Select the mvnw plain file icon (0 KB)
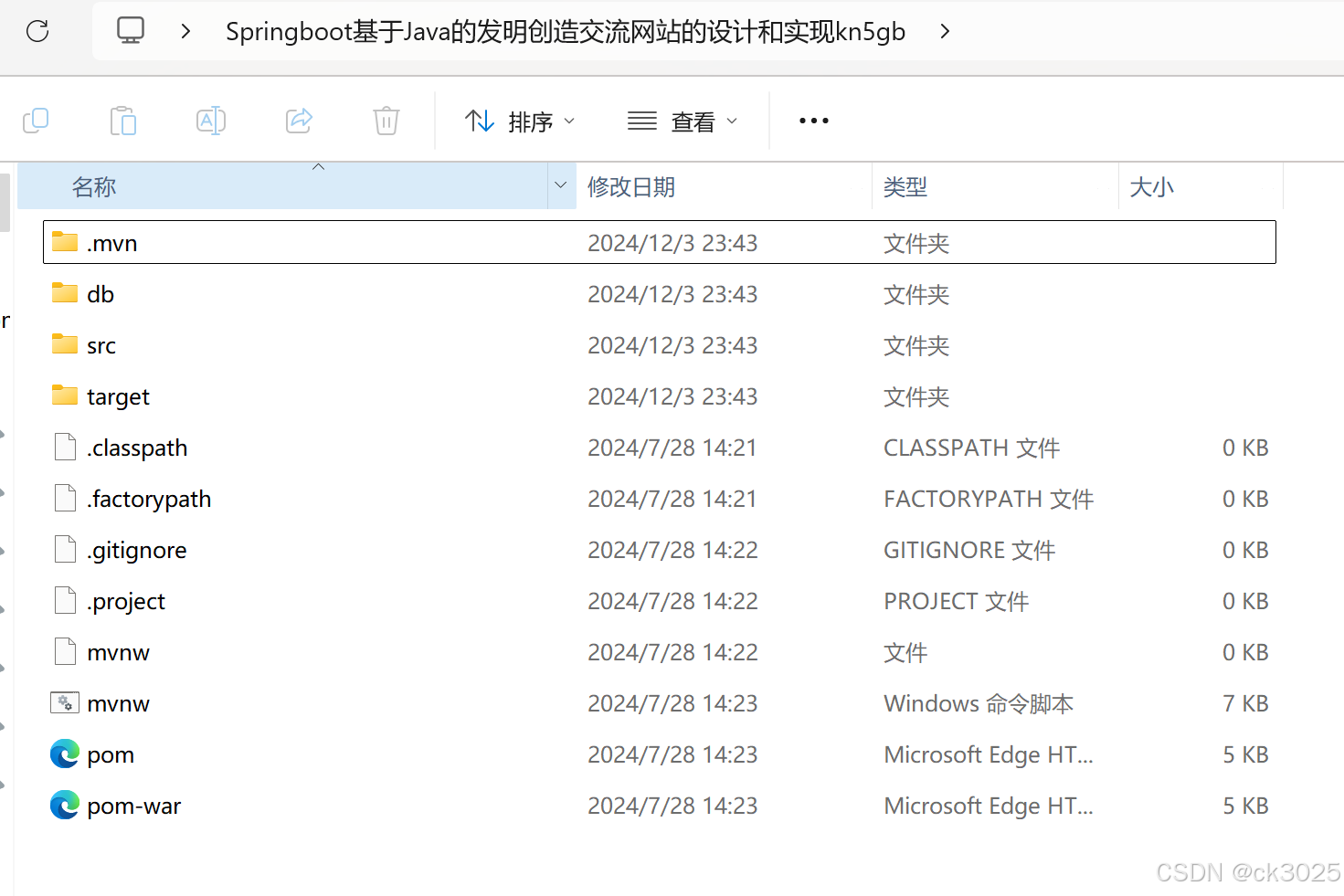This screenshot has width=1344, height=896. (65, 651)
